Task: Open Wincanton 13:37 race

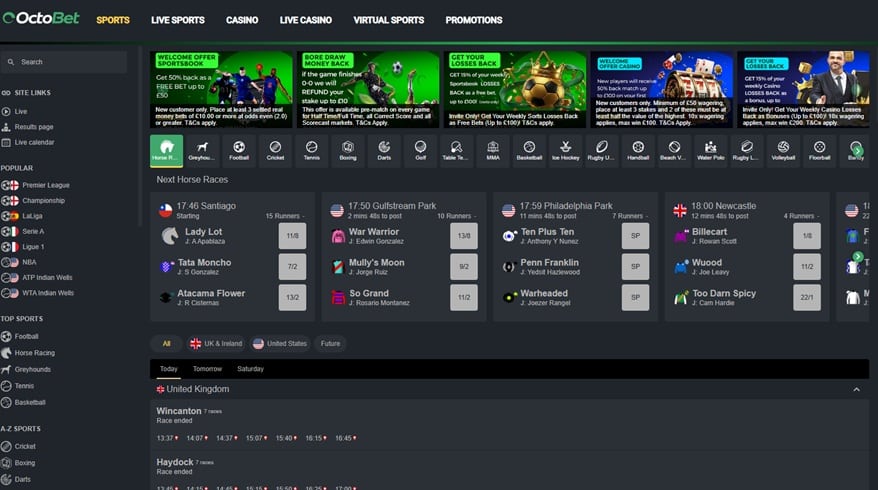Action: tap(167, 438)
